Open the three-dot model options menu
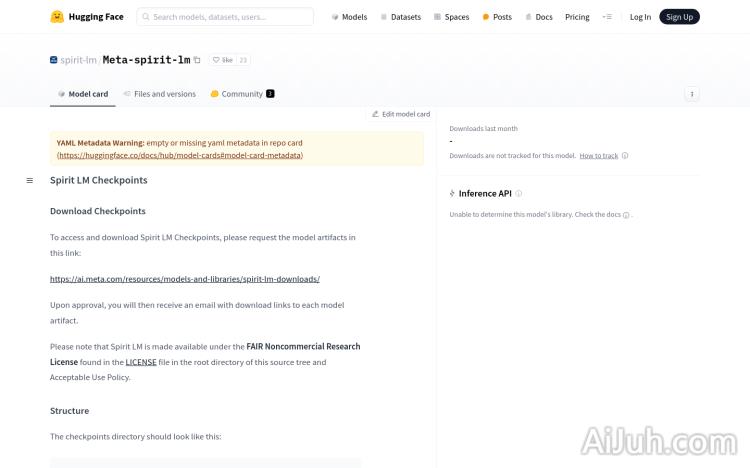 point(692,94)
